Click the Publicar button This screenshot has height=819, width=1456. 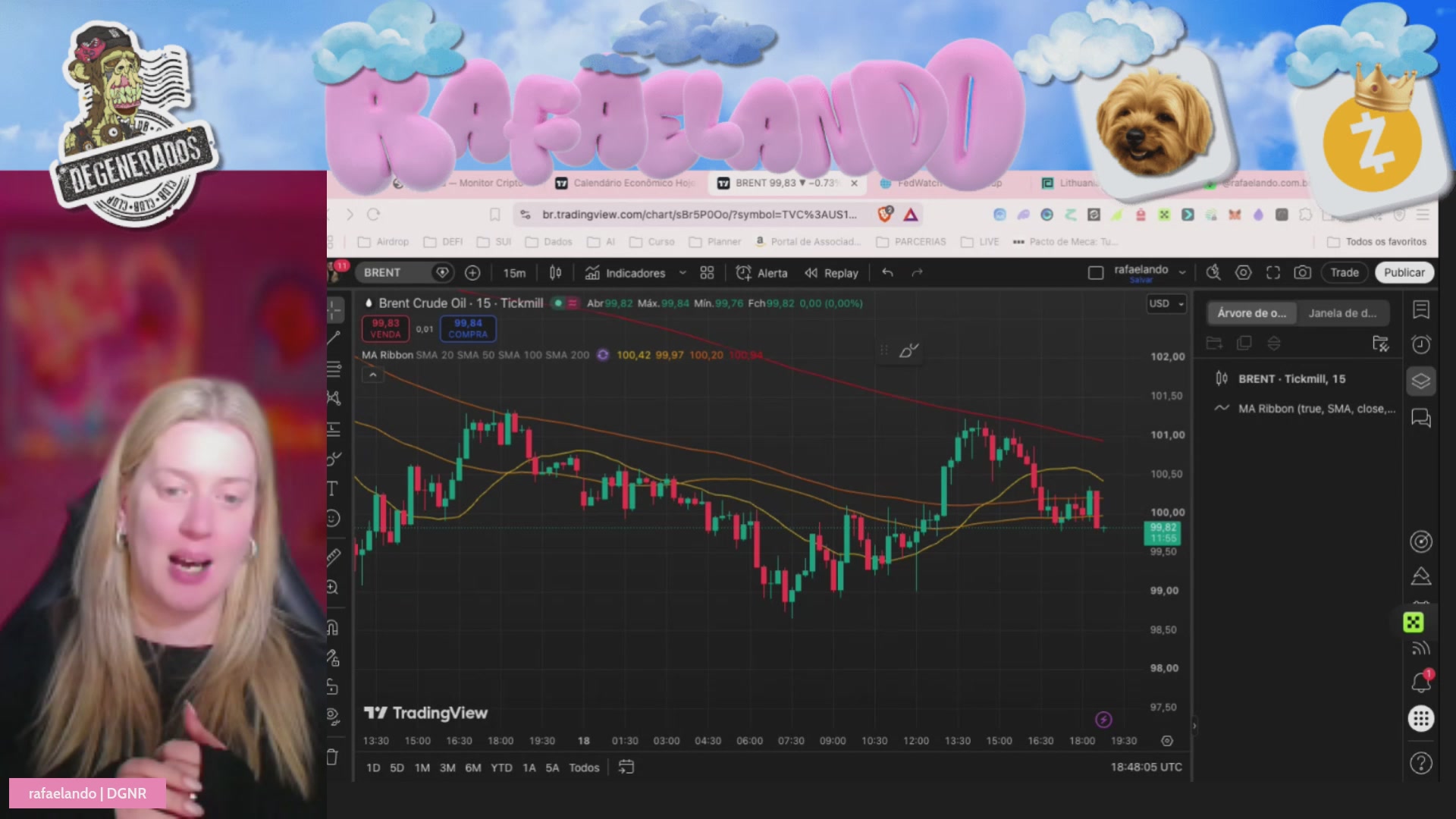(1404, 273)
